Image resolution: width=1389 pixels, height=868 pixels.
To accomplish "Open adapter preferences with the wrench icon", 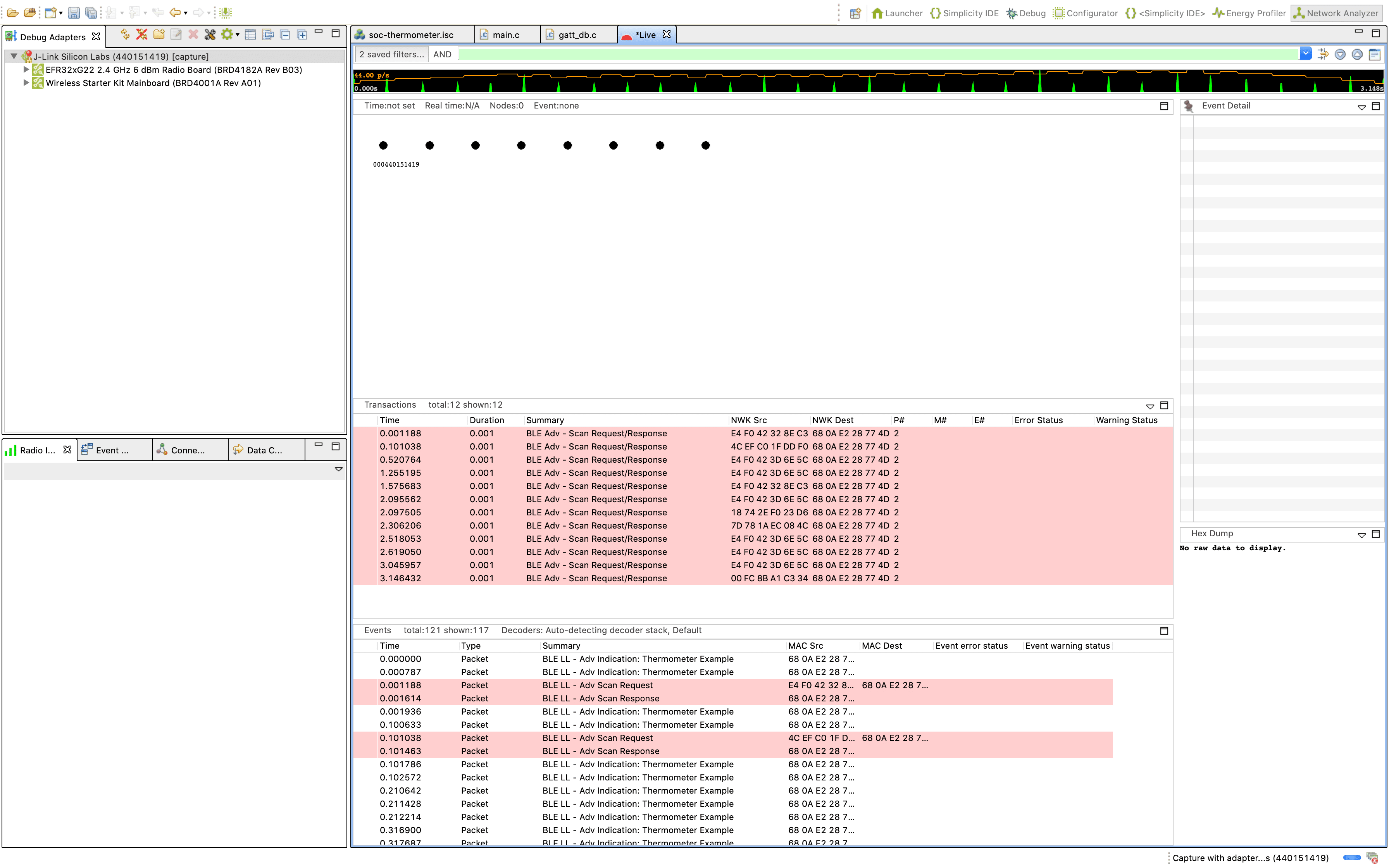I will click(210, 34).
